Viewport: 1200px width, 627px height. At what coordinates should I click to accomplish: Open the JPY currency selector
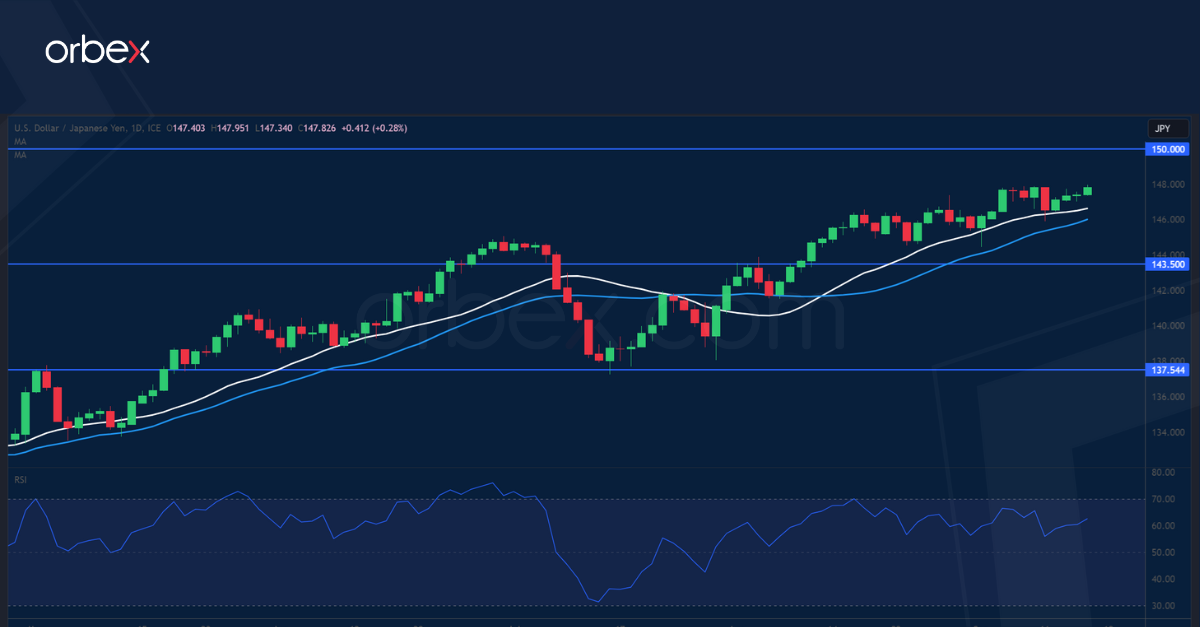coord(1167,128)
